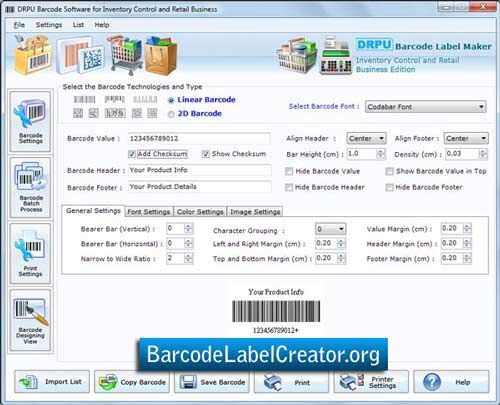
Task: Open Barcode Settings in sidebar
Action: pyautogui.click(x=30, y=121)
